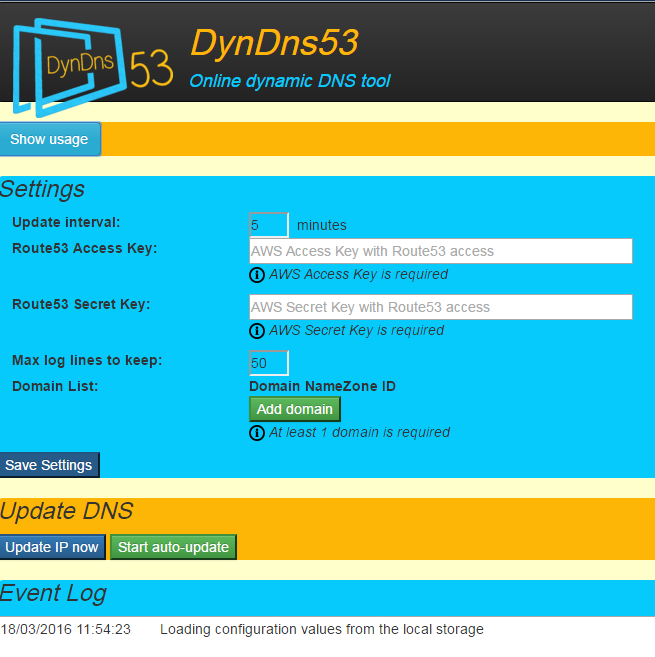Click the Route53 Access Key label
Screen dimensions: 655x657
click(85, 248)
